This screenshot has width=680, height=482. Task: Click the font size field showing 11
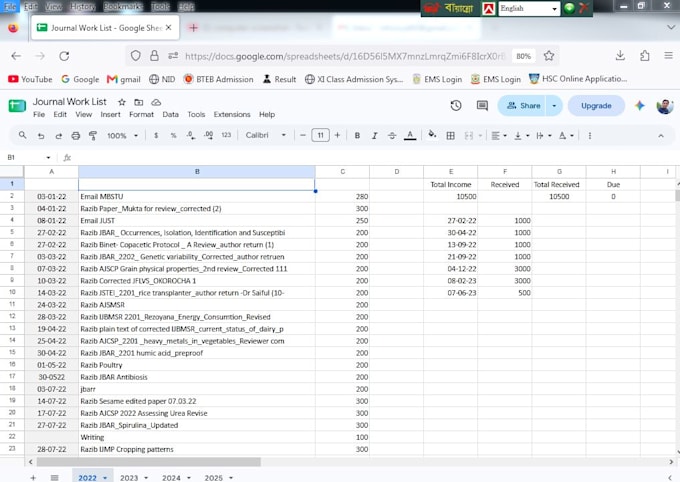click(320, 135)
